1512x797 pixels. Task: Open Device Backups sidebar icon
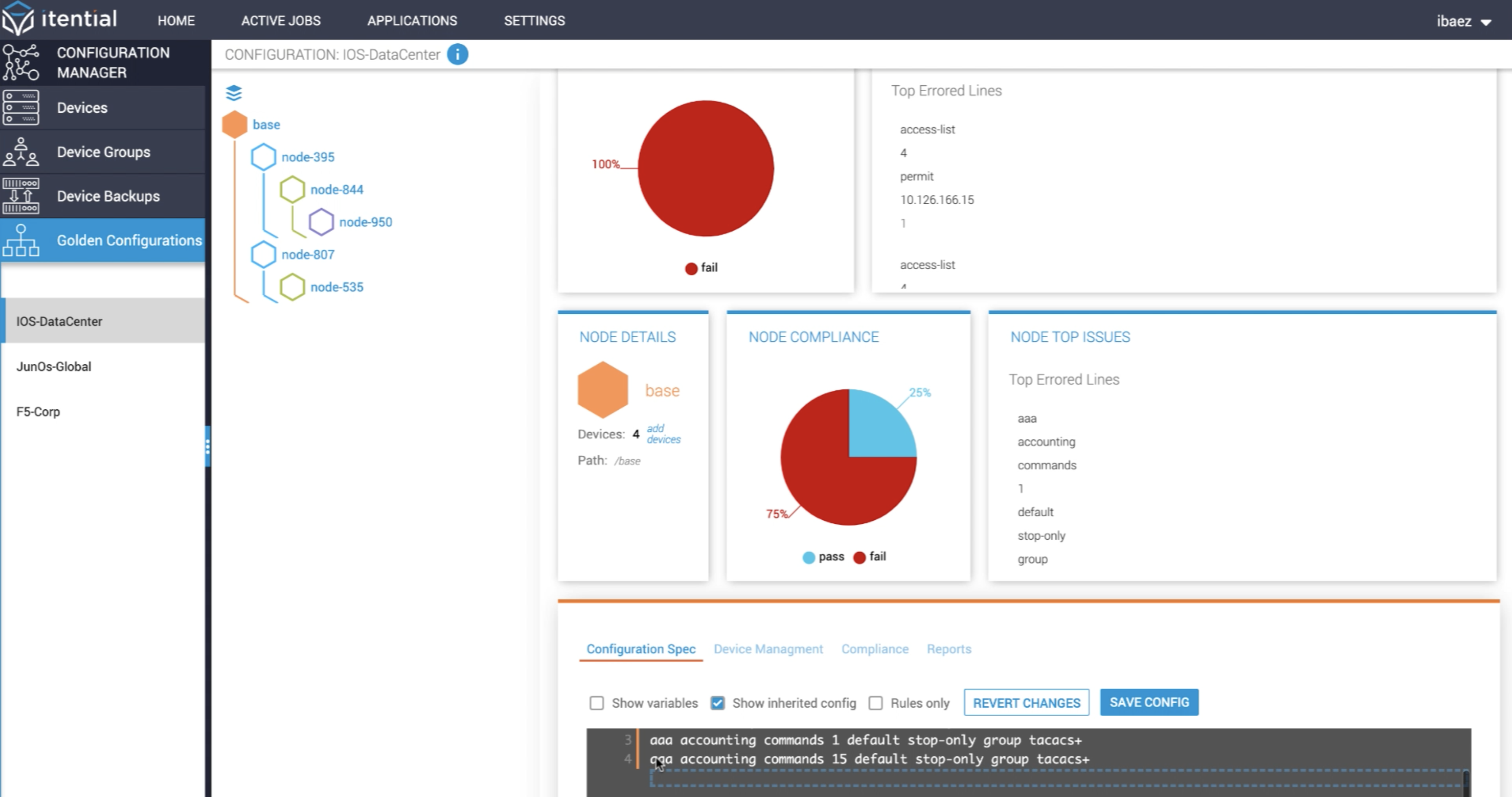point(21,196)
